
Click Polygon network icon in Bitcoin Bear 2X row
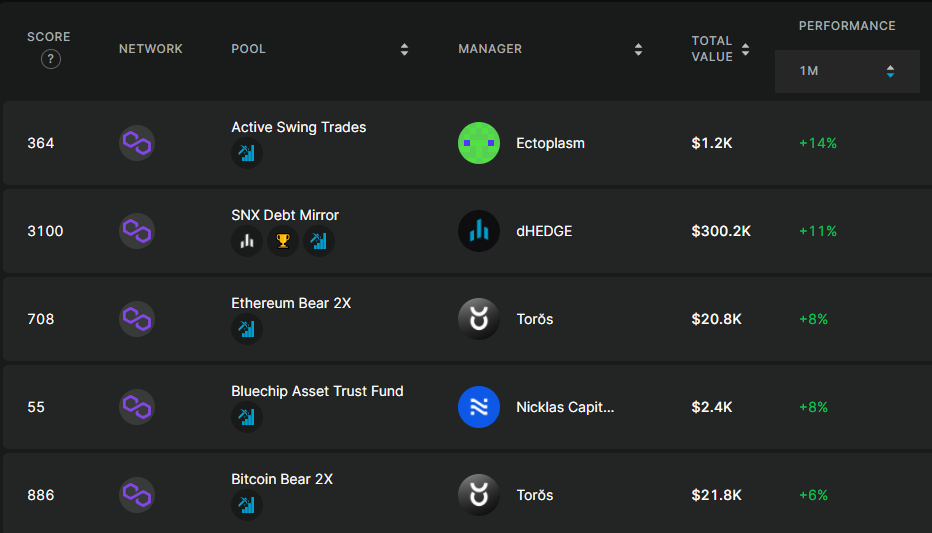[137, 495]
